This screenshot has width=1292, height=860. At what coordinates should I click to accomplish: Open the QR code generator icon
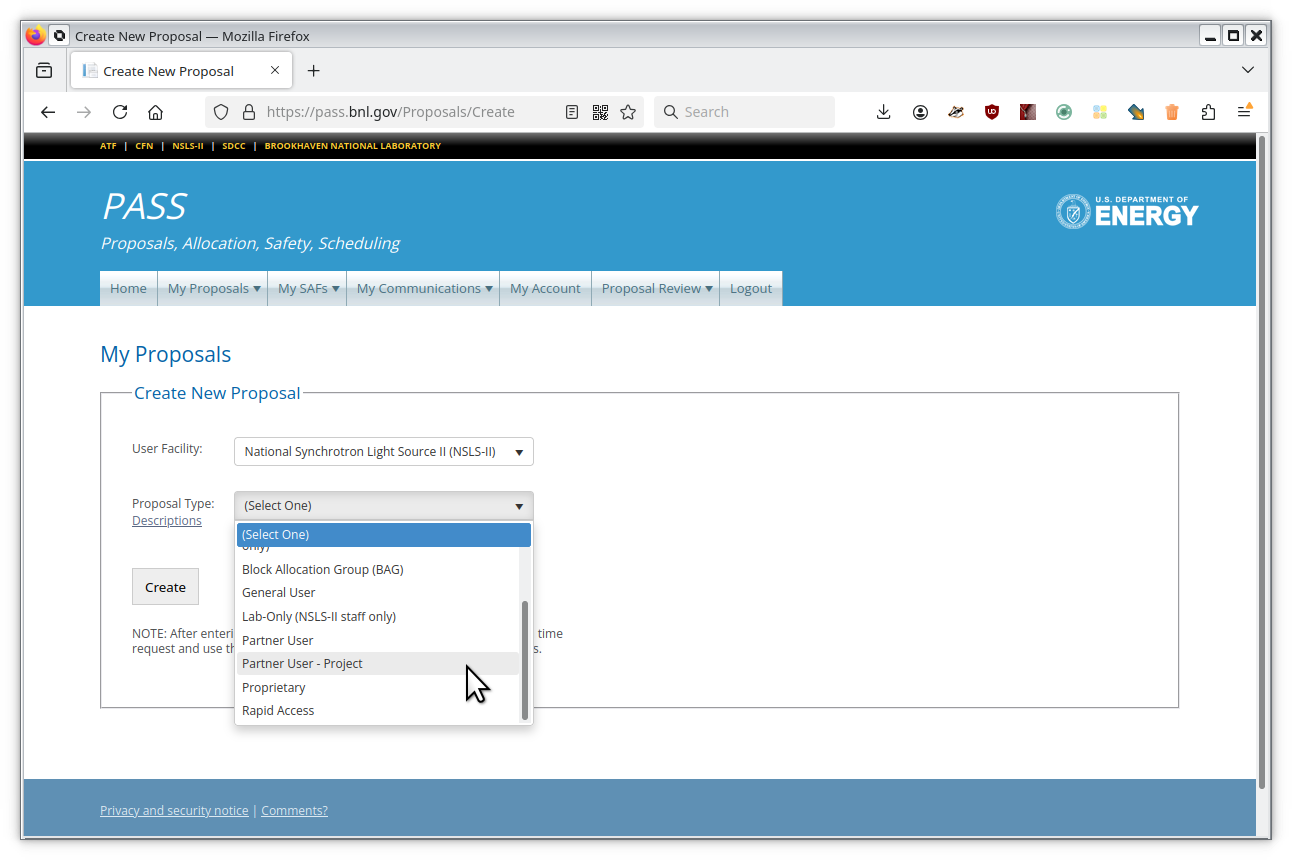point(600,112)
